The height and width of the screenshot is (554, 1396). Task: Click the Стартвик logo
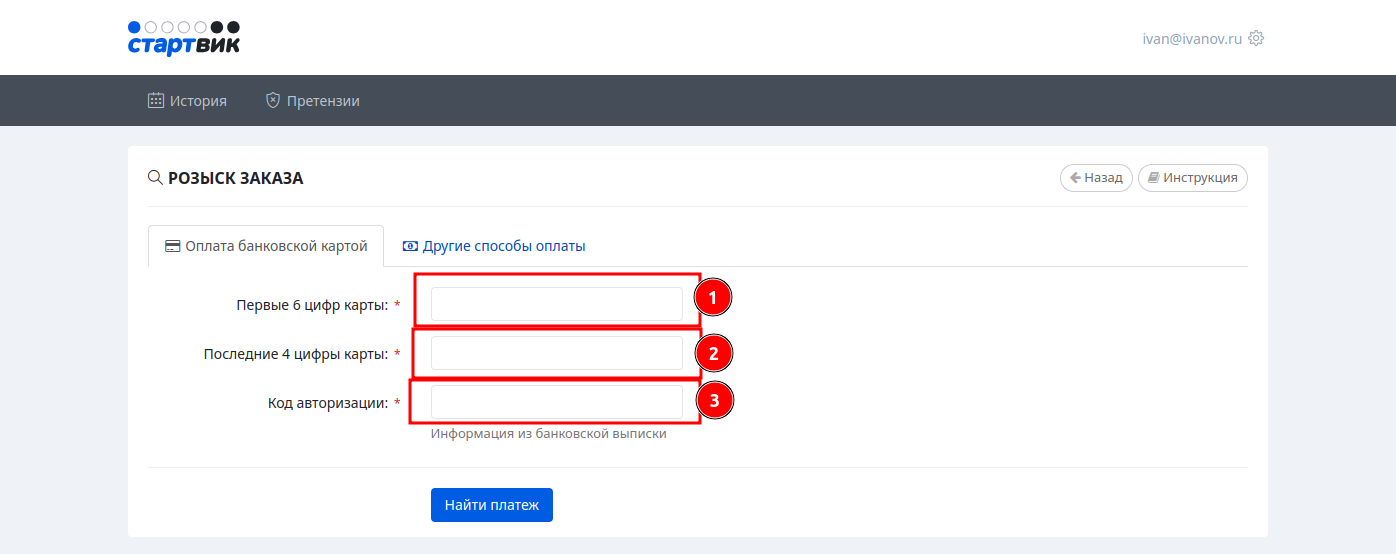[184, 38]
